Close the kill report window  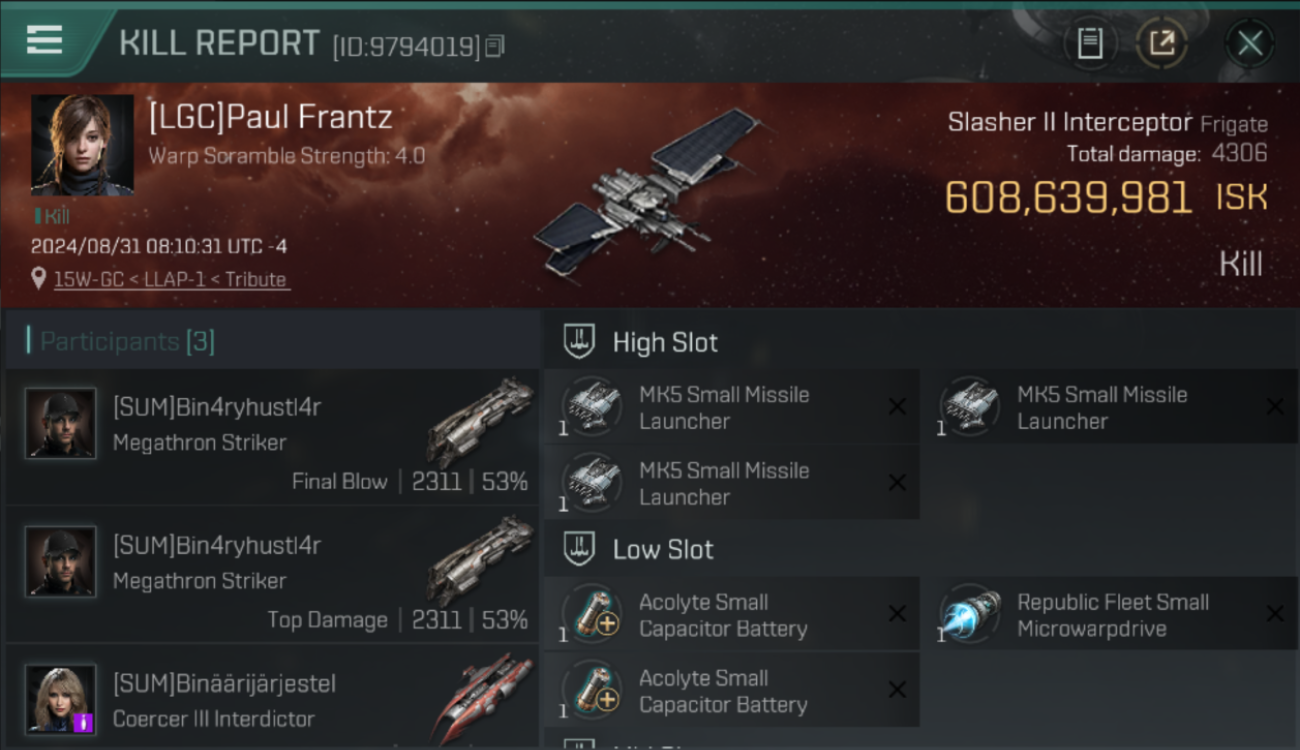tap(1249, 43)
